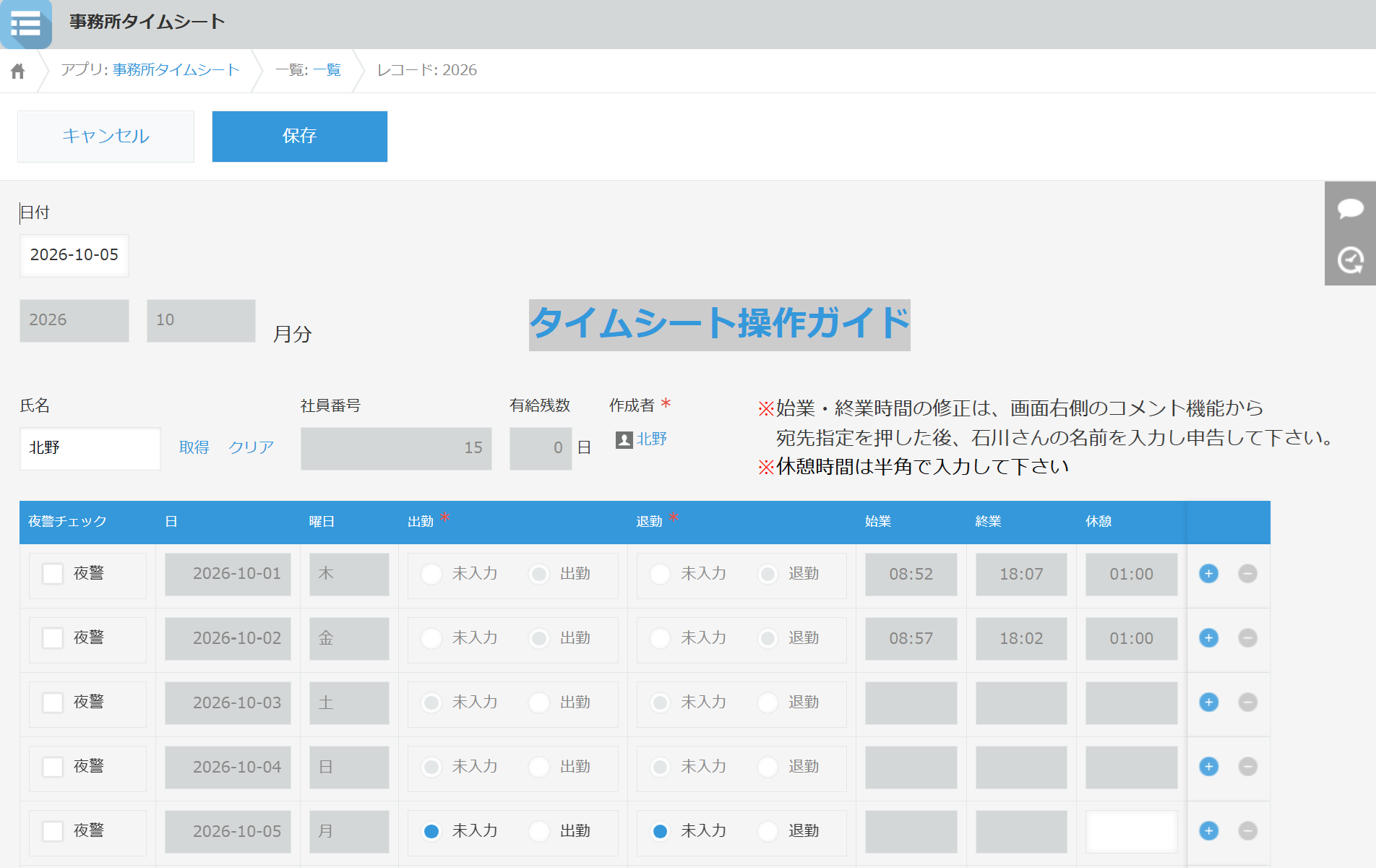Viewport: 1376px width, 868px height.
Task: Click the 始業 value 08:52
Action: click(911, 574)
